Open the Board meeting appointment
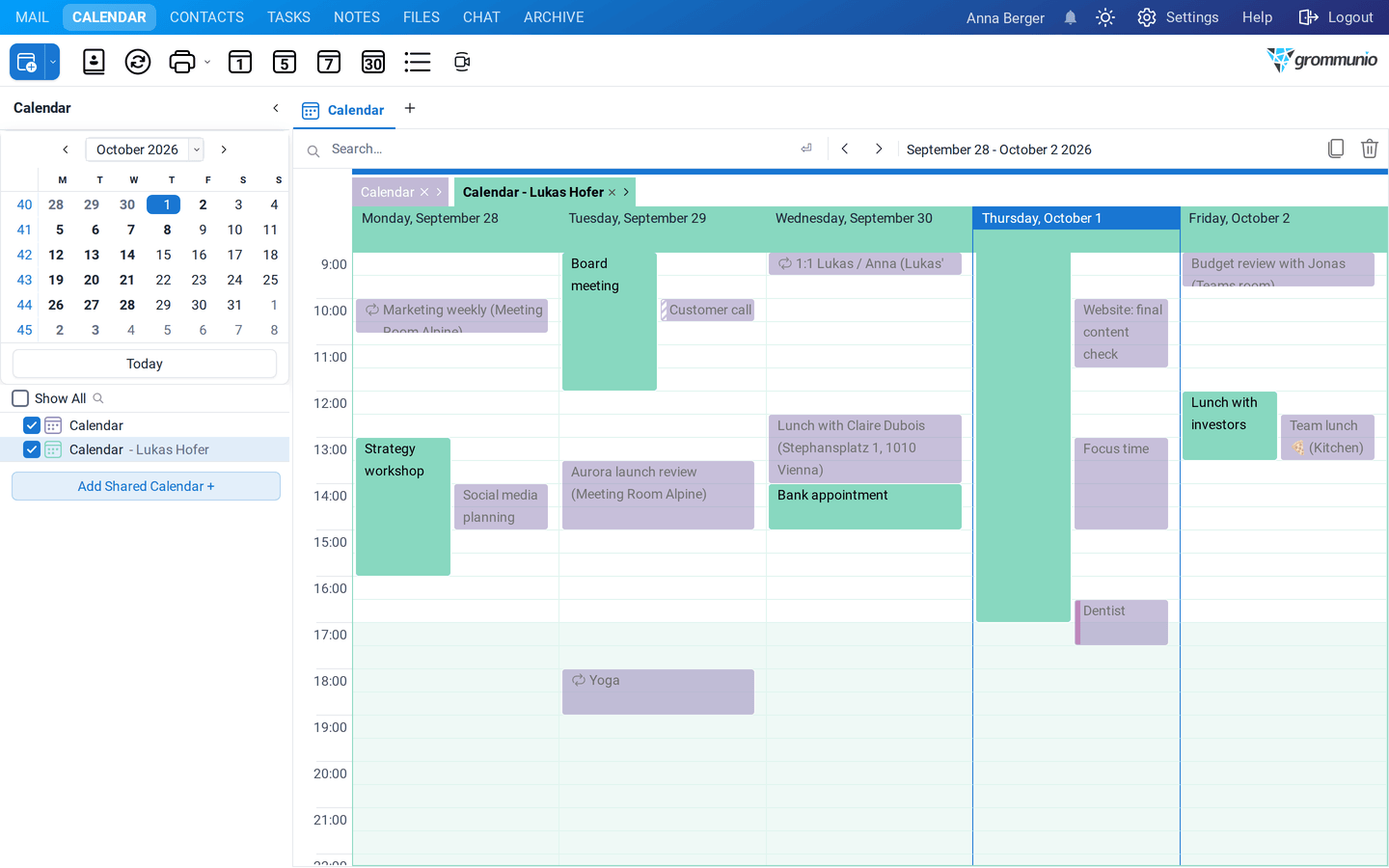The image size is (1389, 868). pyautogui.click(x=610, y=321)
